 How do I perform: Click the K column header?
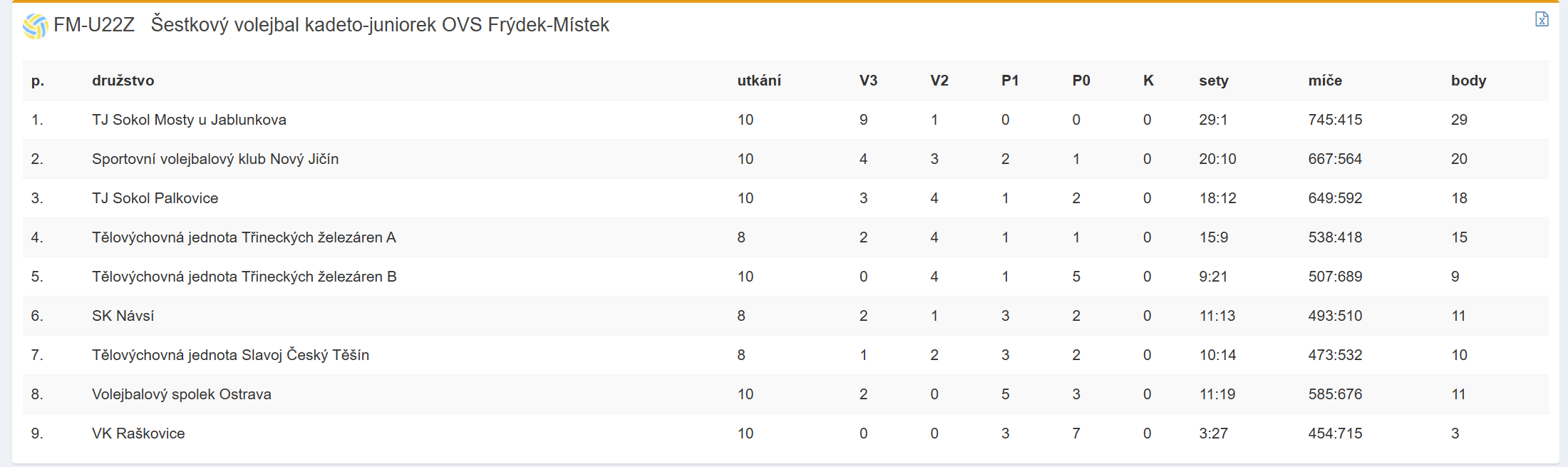click(1148, 81)
